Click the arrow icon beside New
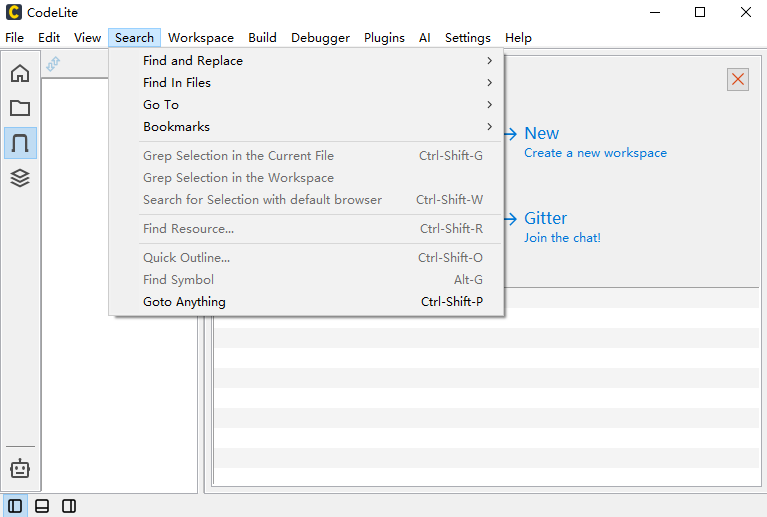The width and height of the screenshot is (767, 517). [x=511, y=134]
